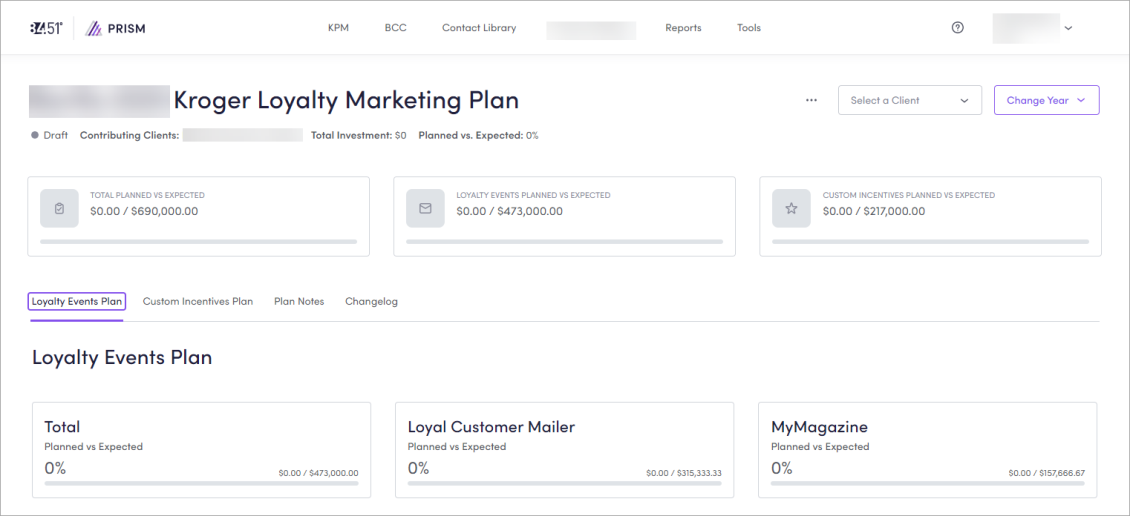Switch to the Plan Notes tab
This screenshot has width=1130, height=516.
pos(299,301)
